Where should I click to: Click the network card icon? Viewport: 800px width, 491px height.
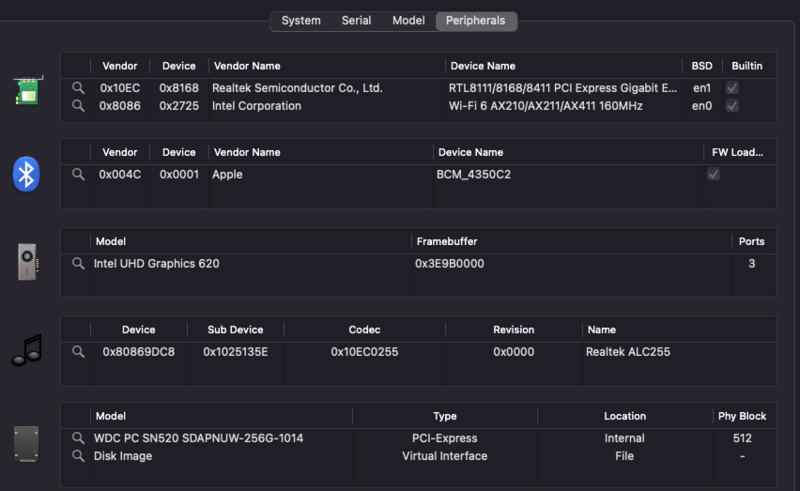[x=26, y=89]
